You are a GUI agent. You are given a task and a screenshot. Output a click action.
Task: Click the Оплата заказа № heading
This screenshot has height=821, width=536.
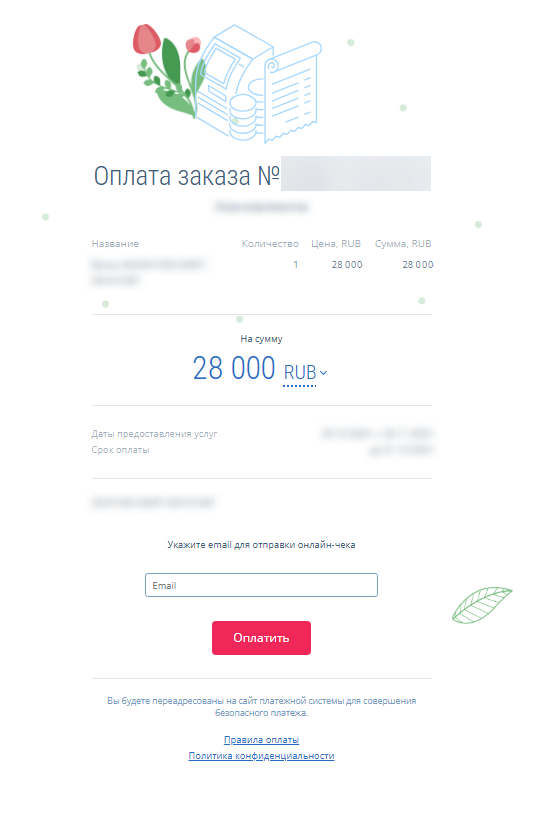tap(187, 176)
